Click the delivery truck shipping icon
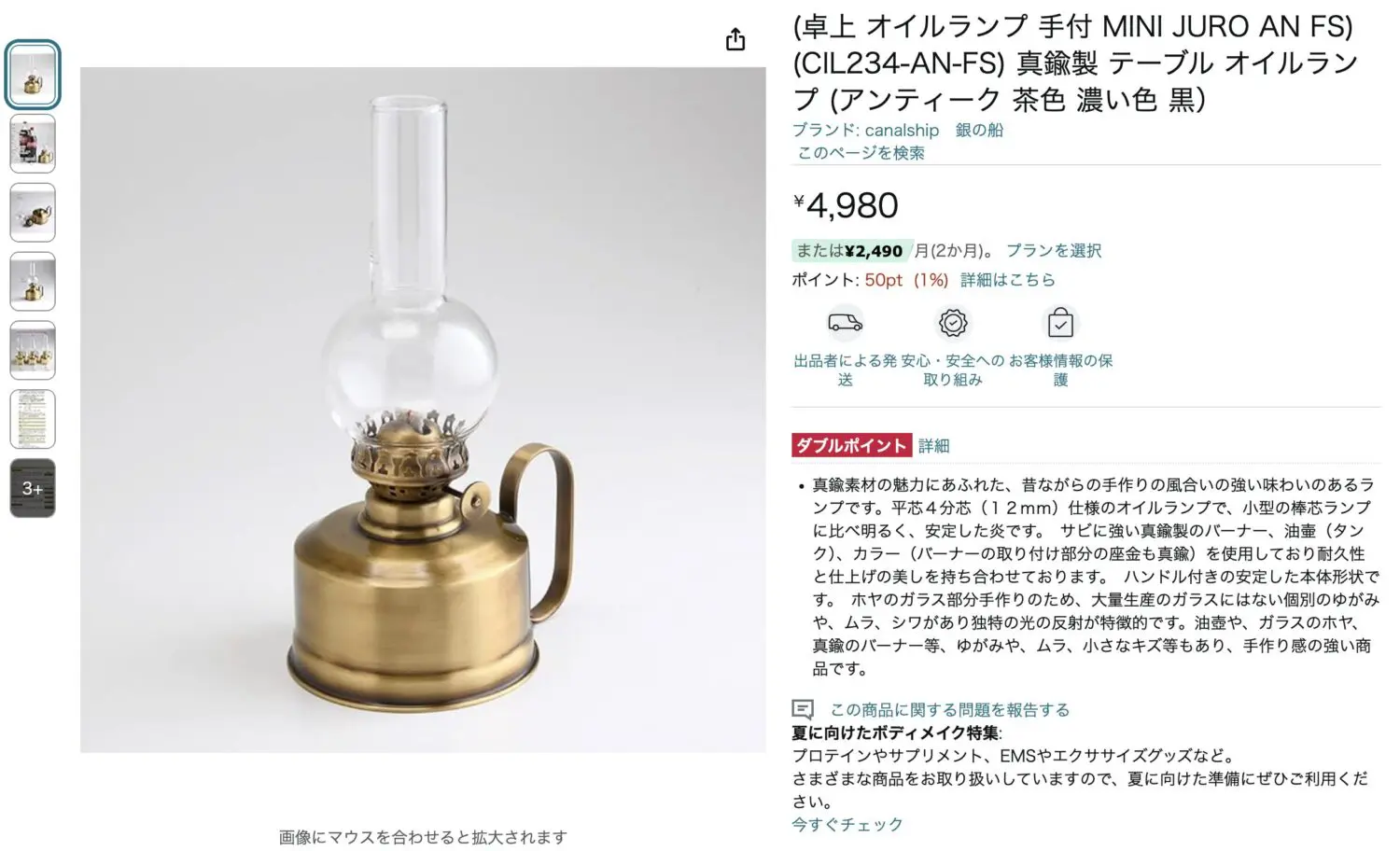 coord(845,323)
